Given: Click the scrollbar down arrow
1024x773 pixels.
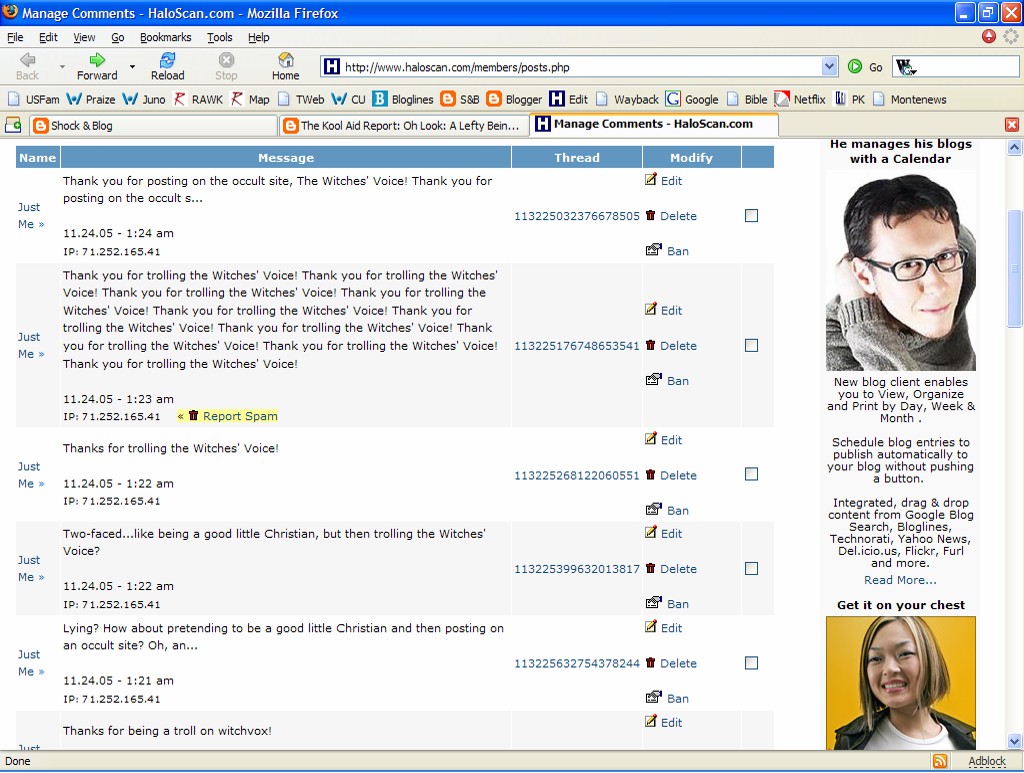Looking at the screenshot, I should (1014, 741).
